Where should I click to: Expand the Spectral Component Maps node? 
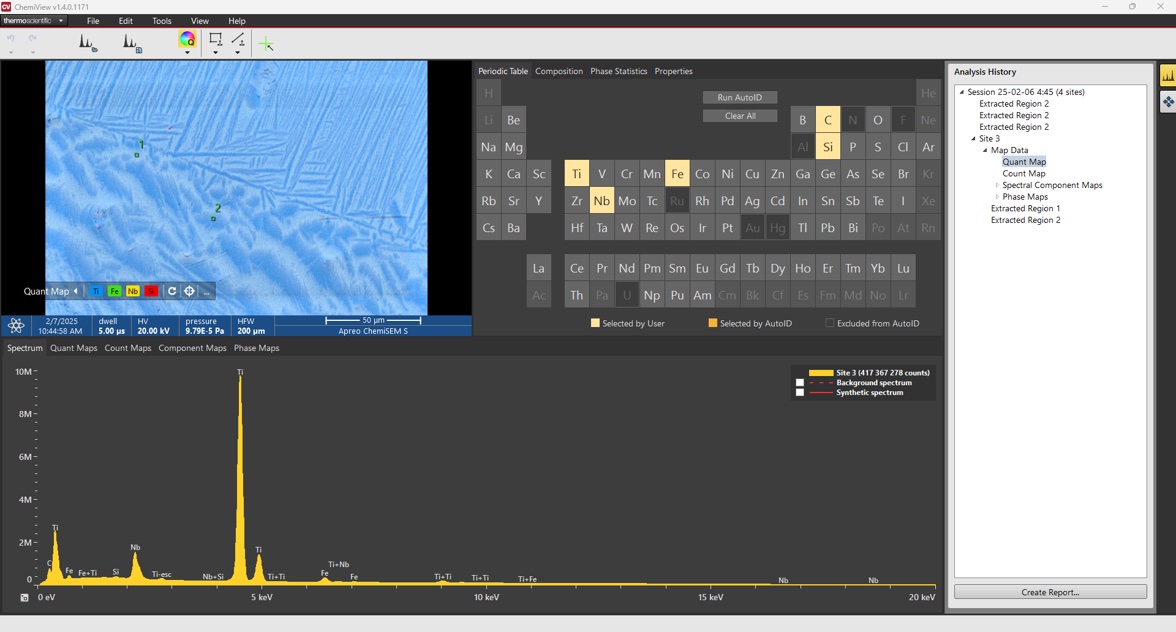[997, 185]
